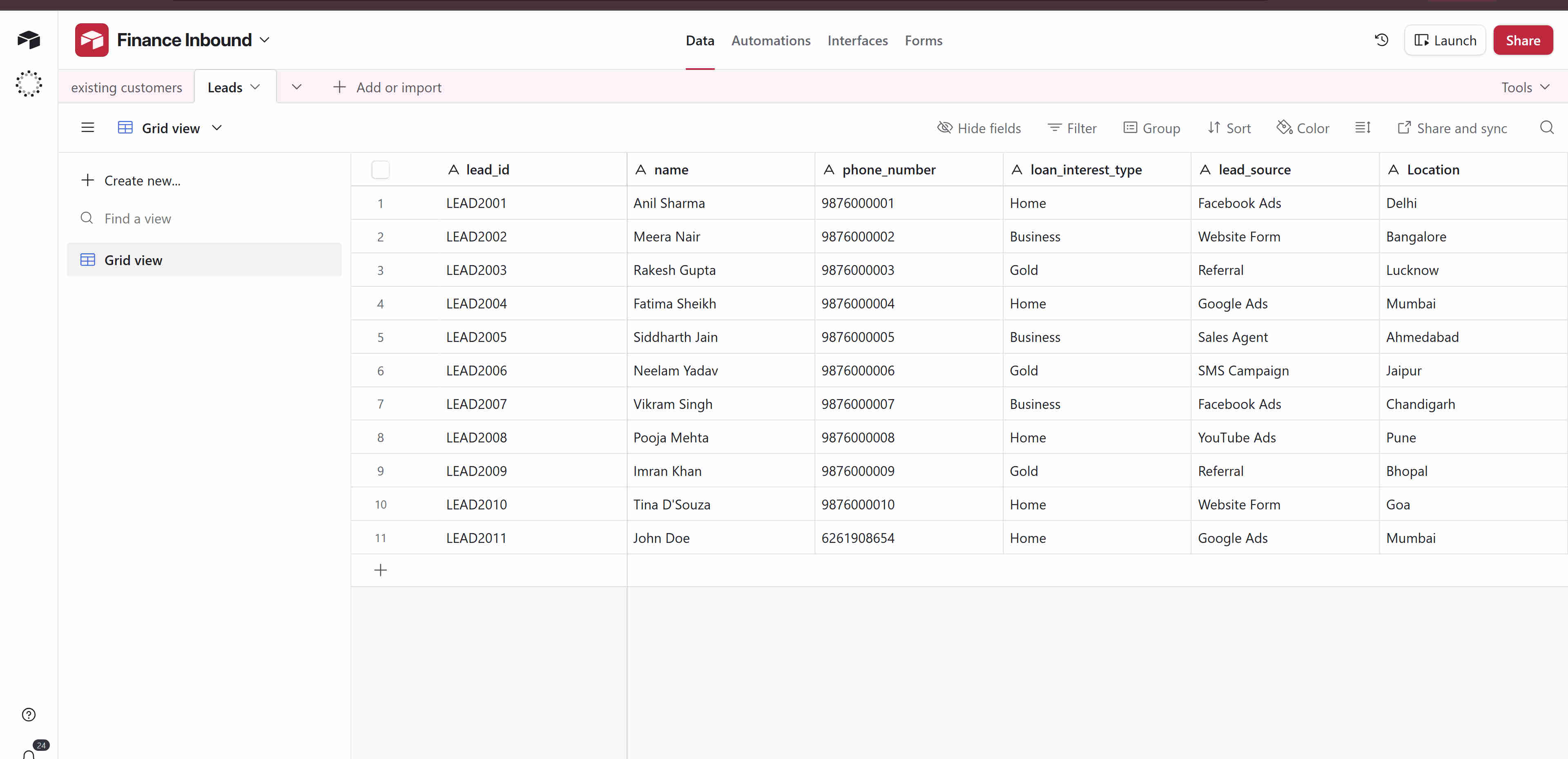The height and width of the screenshot is (759, 1568).
Task: Click the name field type icon
Action: tap(640, 170)
